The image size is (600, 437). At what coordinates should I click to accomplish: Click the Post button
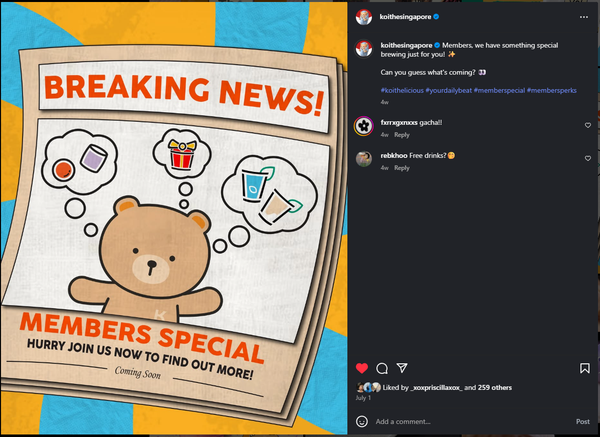click(x=583, y=421)
